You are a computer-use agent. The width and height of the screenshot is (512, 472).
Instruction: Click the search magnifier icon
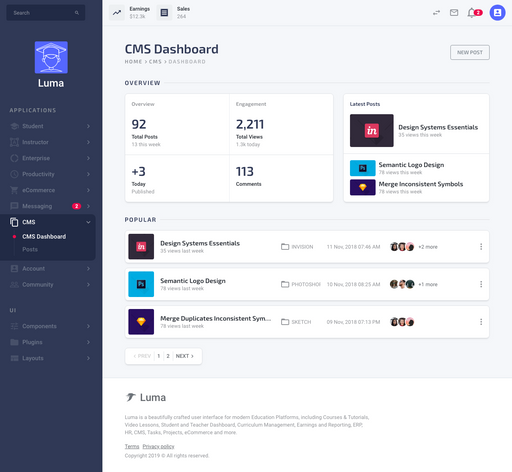click(77, 13)
